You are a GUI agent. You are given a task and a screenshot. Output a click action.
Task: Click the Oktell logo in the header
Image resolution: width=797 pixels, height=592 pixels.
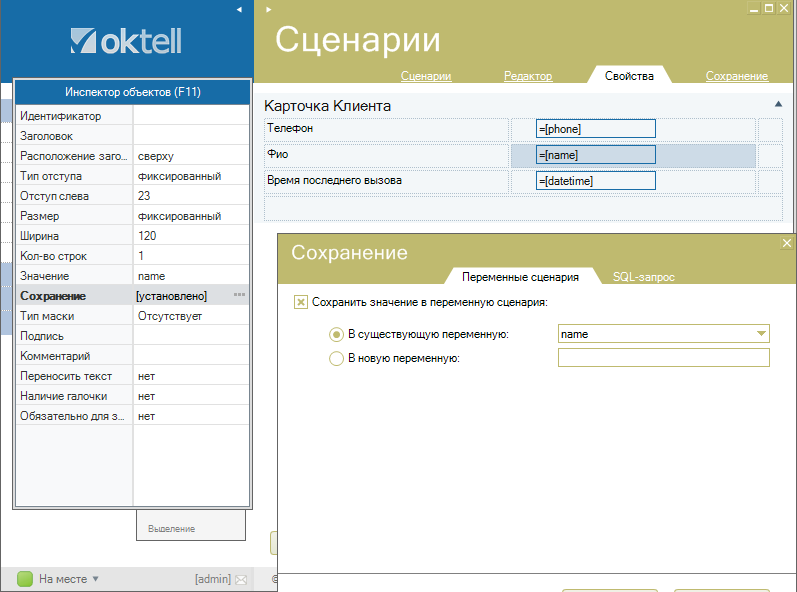coord(125,40)
